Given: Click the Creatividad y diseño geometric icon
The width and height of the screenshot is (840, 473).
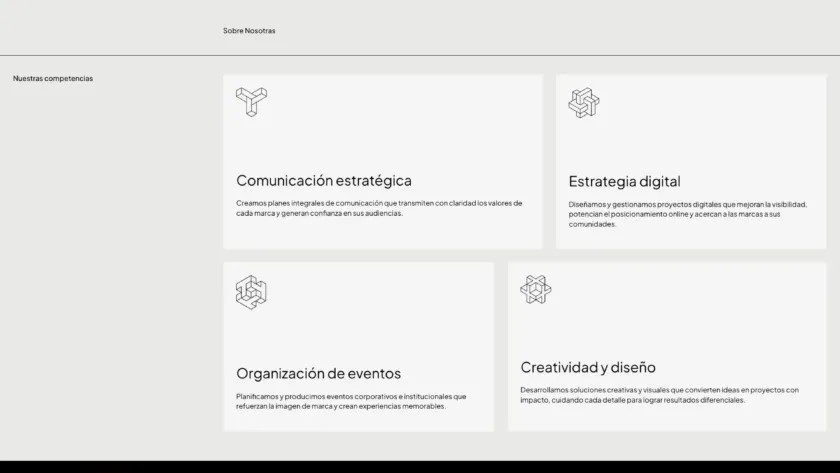Looking at the screenshot, I should coord(536,290).
